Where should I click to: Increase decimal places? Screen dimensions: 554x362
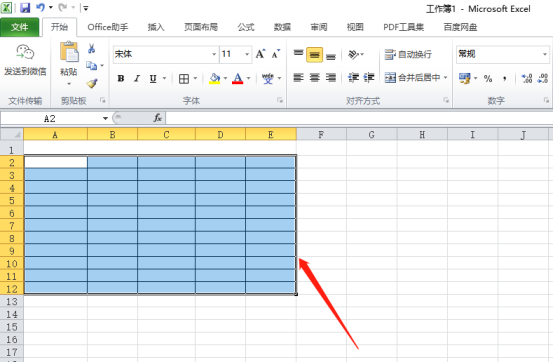click(527, 78)
